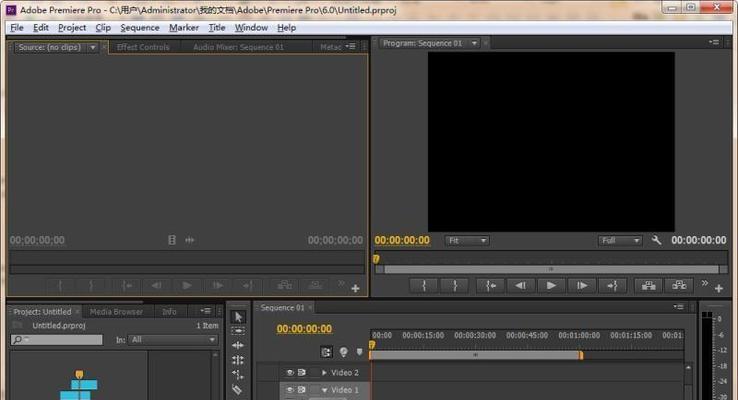This screenshot has height=400, width=738.
Task: Click the timeline zoom scroll bar
Action: click(475, 355)
